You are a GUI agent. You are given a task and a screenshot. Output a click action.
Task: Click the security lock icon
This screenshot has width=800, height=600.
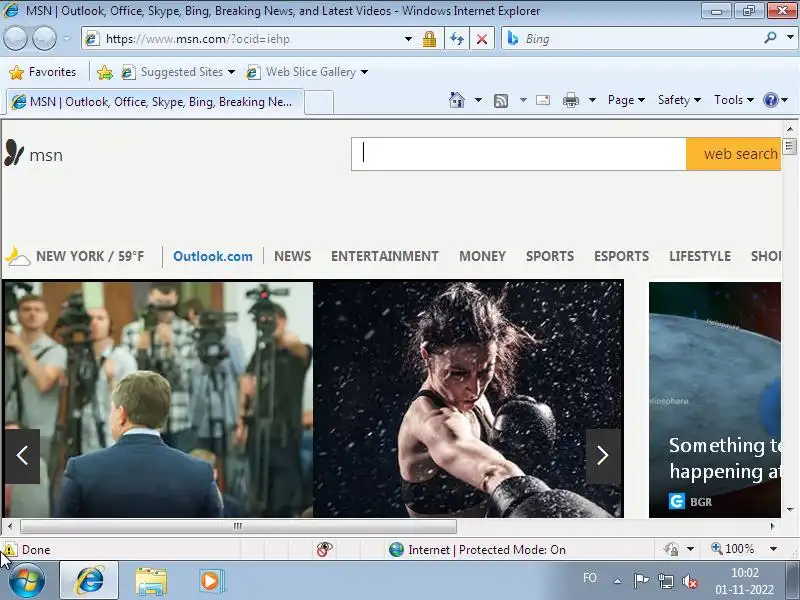tap(429, 39)
